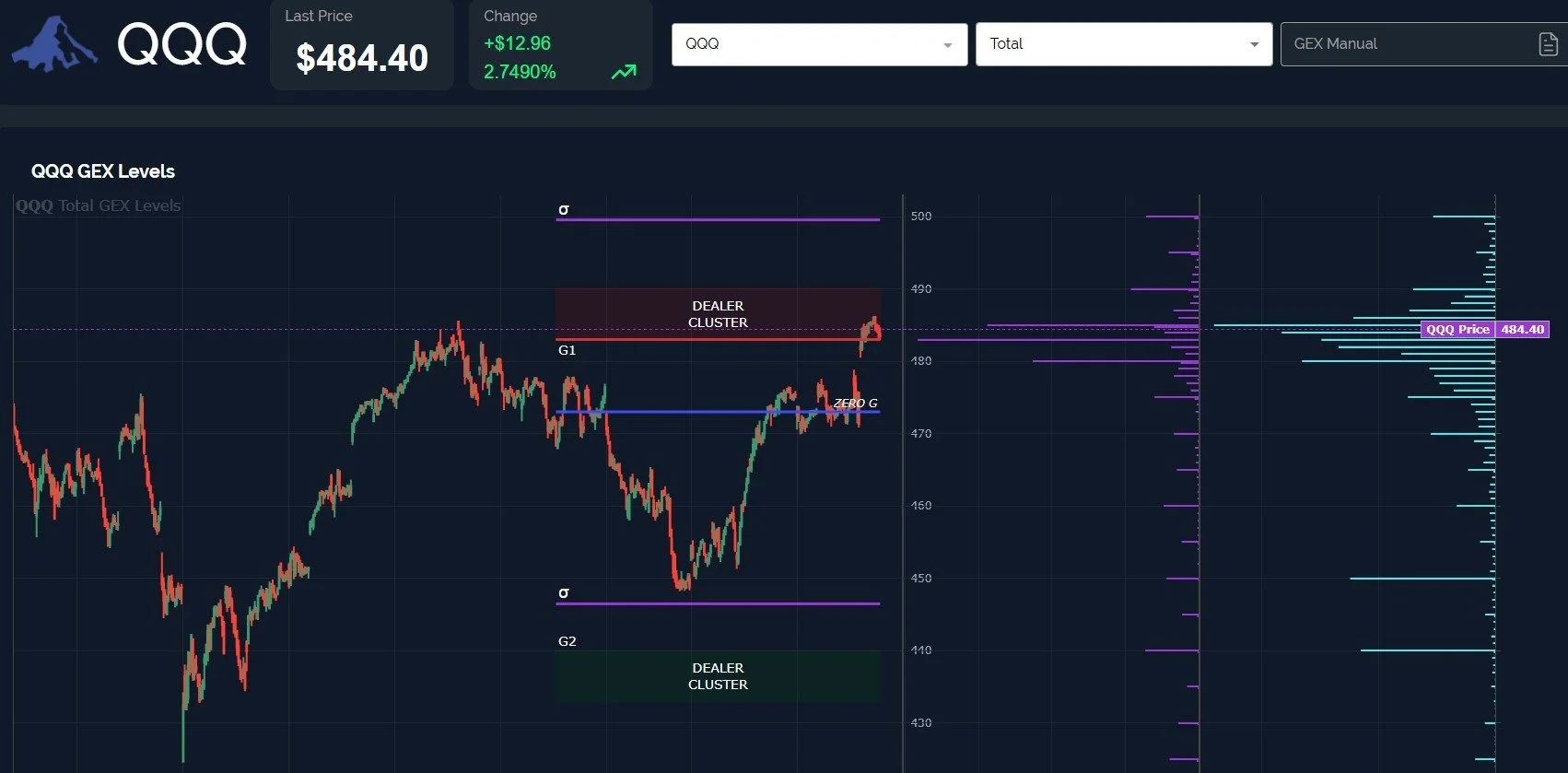Click the QQQ Total GEX Levels chart title
The width and height of the screenshot is (1568, 773).
[98, 205]
